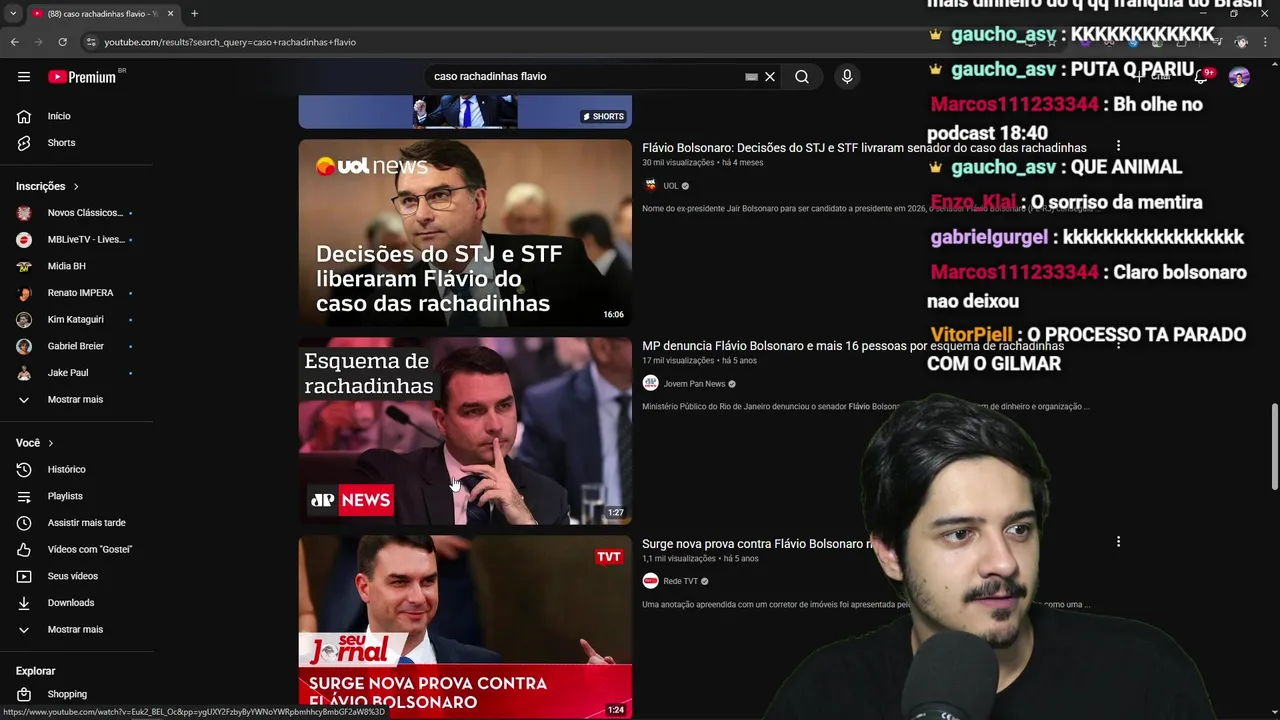The height and width of the screenshot is (720, 1280).
Task: Expand the Você section
Action: (x=35, y=443)
